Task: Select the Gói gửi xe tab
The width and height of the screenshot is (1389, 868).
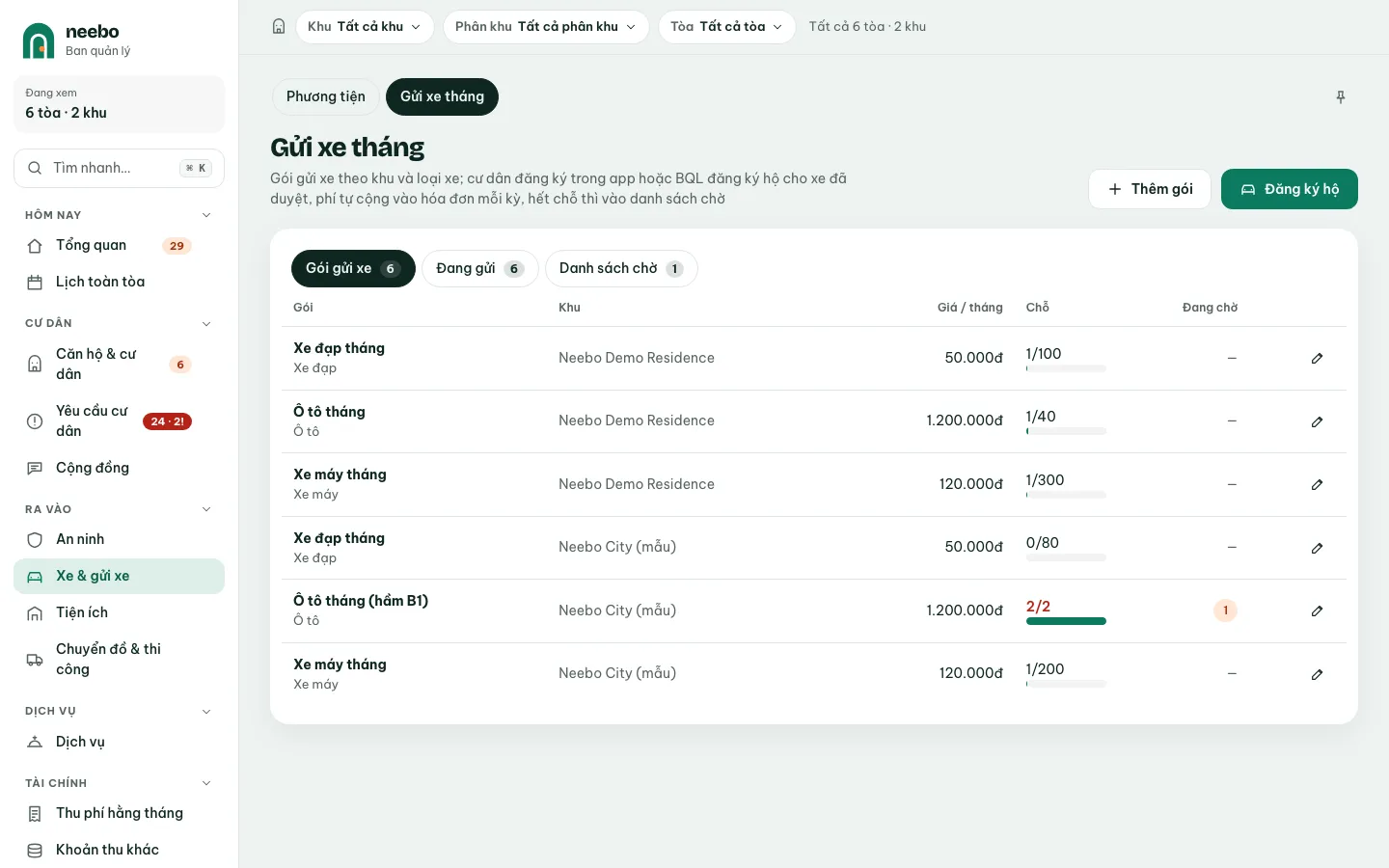Action: [353, 269]
